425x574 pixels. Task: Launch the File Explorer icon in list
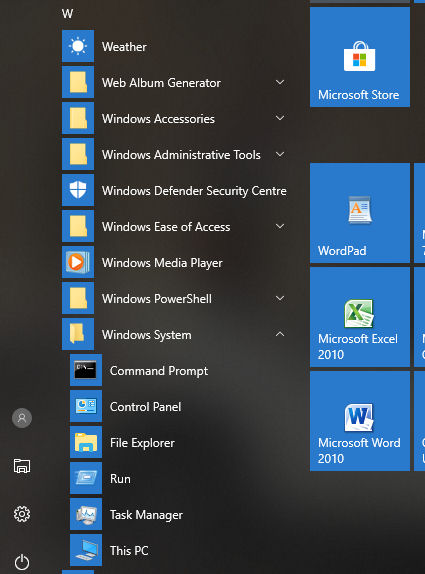86,442
